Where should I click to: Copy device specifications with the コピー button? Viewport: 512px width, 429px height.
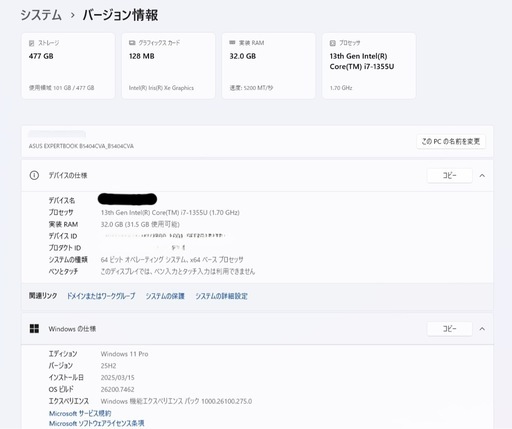[450, 176]
